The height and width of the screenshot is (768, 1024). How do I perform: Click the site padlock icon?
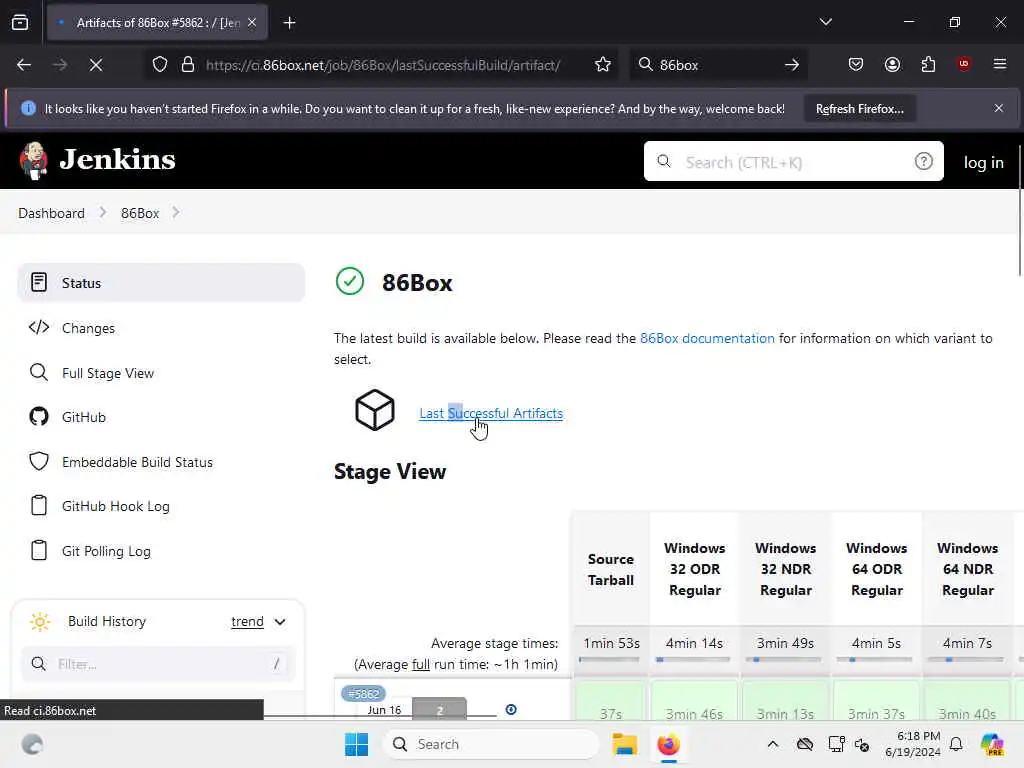coord(188,65)
